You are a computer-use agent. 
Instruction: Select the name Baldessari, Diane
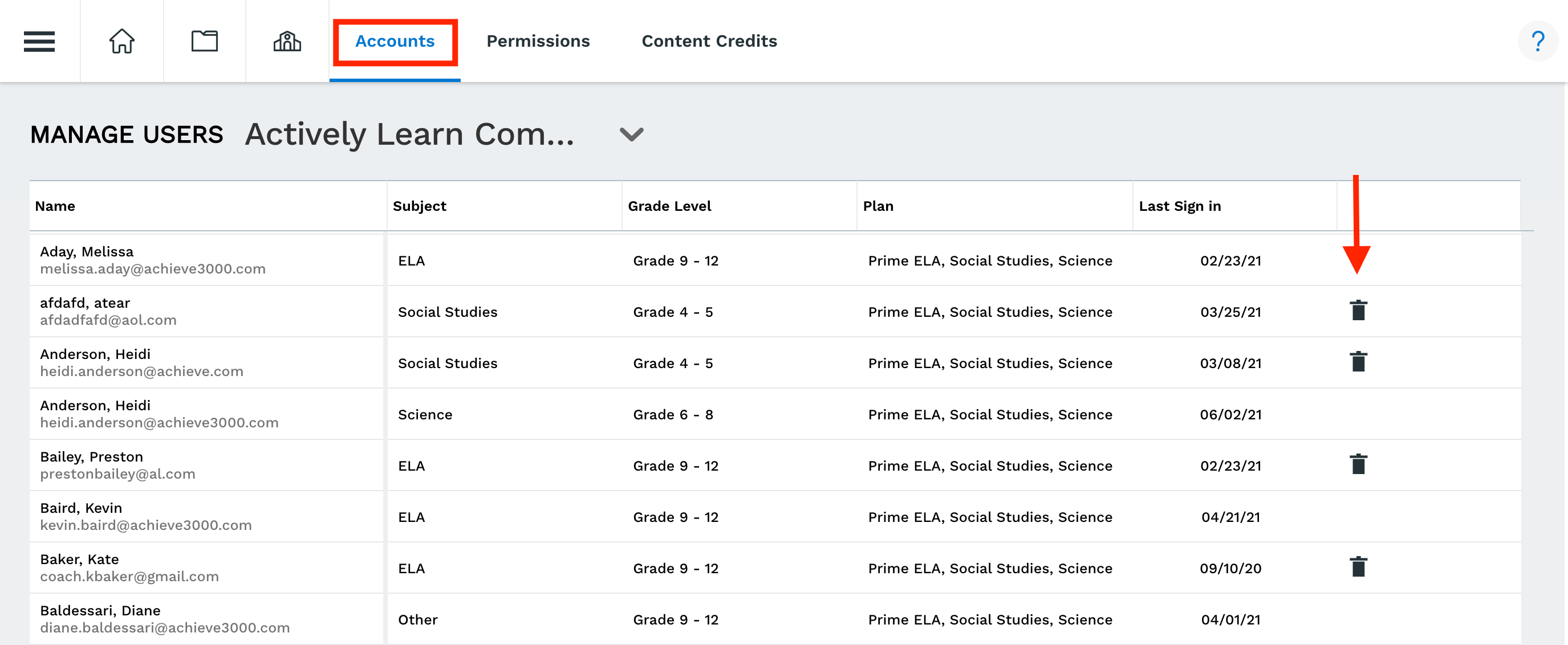click(100, 610)
